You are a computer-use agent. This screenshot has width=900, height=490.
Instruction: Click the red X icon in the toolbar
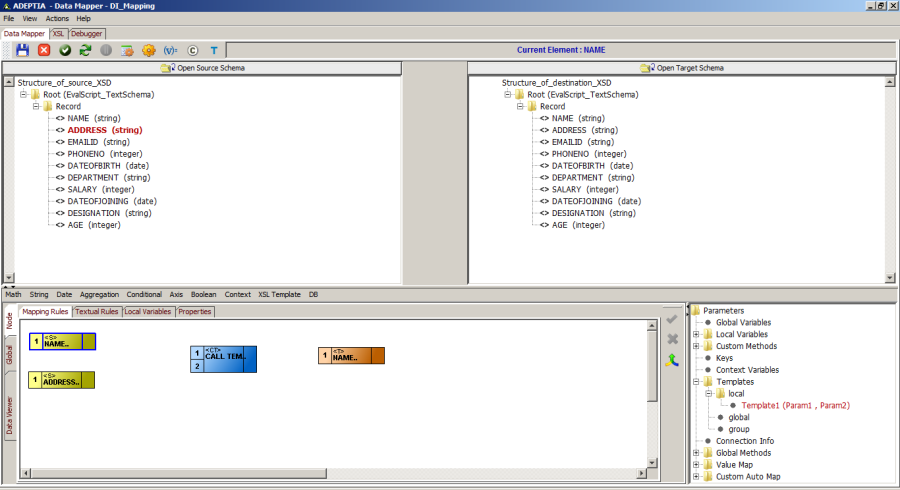tap(44, 50)
